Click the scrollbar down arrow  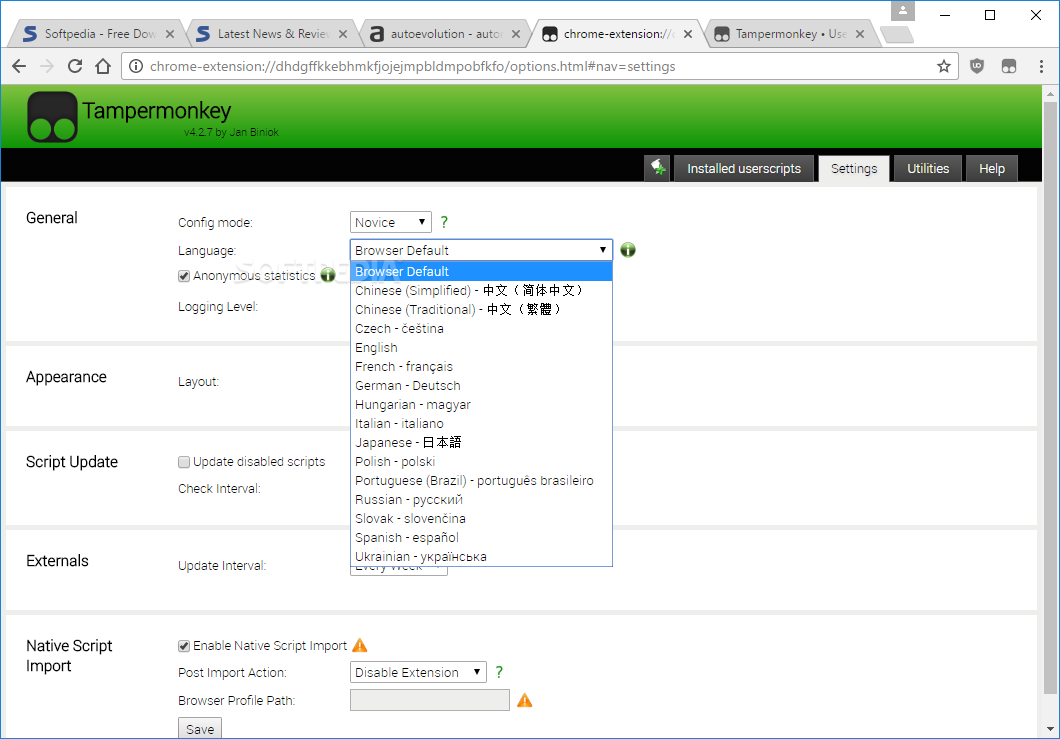[x=1050, y=729]
